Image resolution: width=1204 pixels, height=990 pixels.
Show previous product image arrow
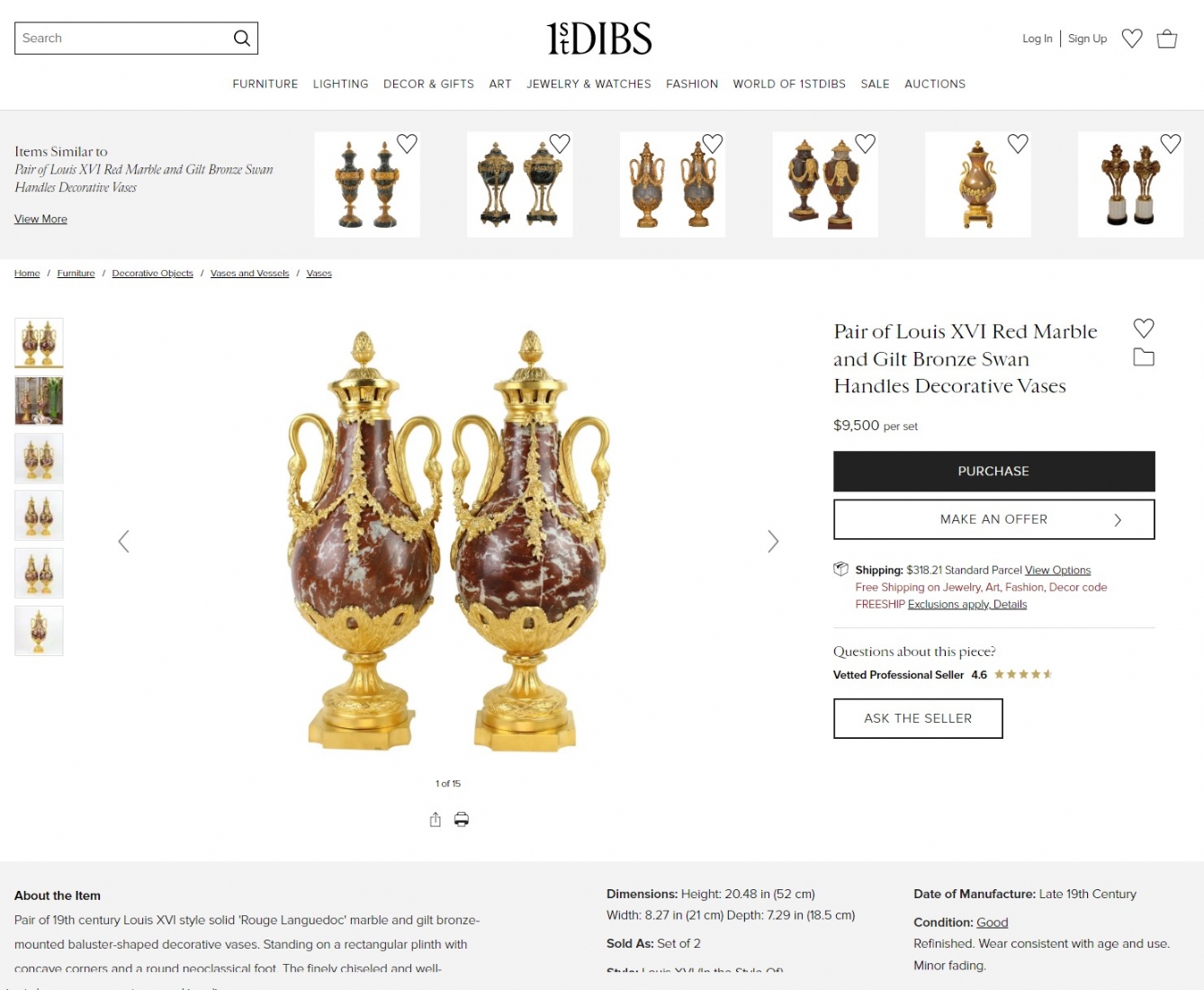click(124, 541)
